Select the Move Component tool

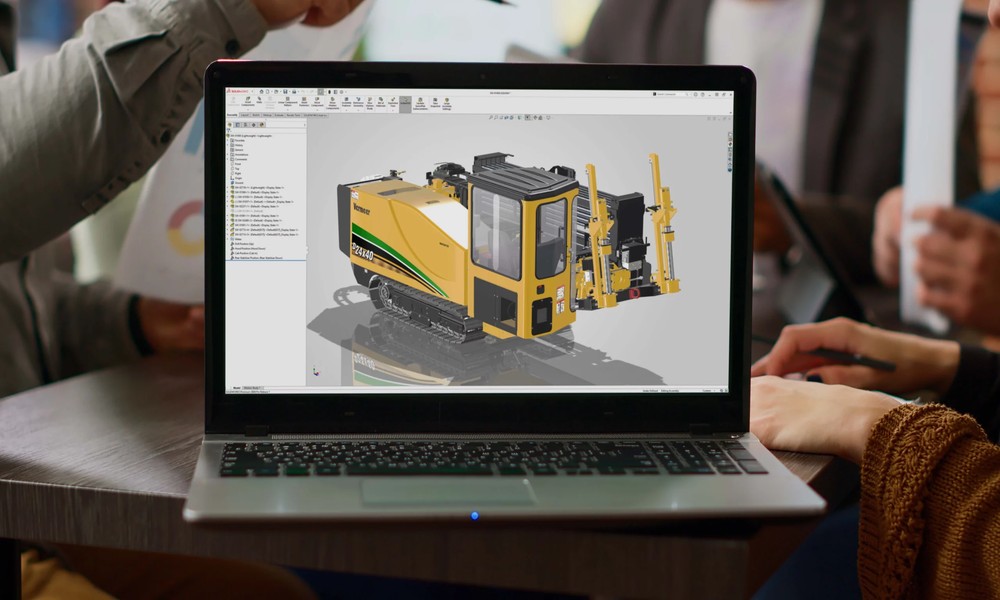(x=316, y=101)
